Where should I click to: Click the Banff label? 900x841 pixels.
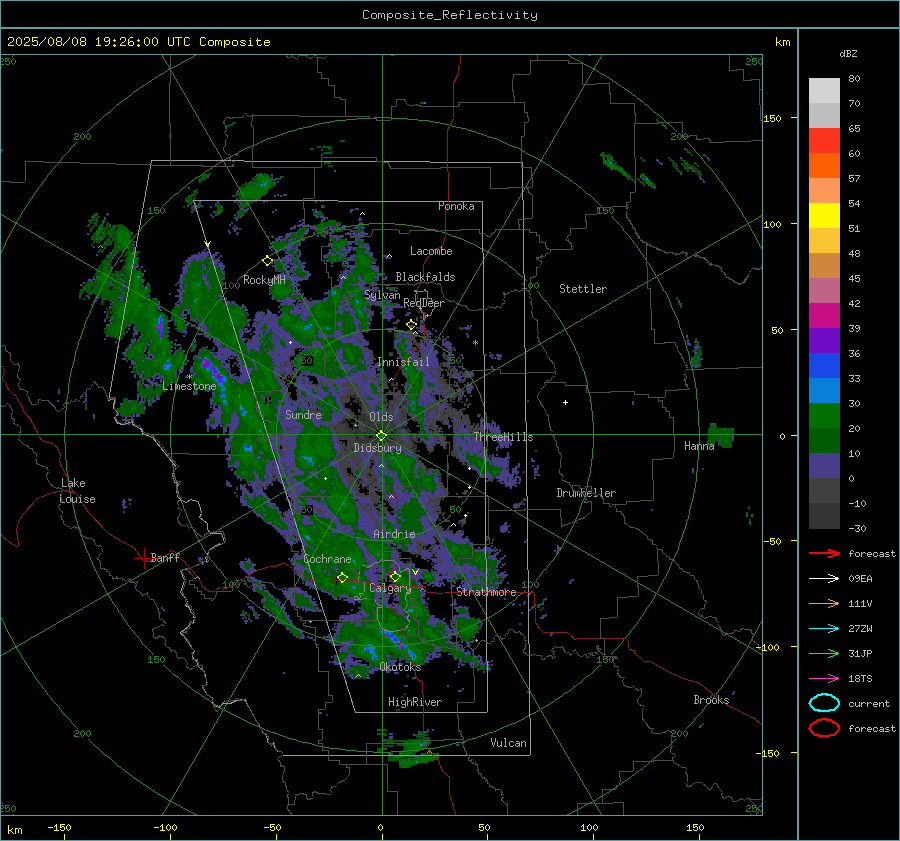(165, 557)
